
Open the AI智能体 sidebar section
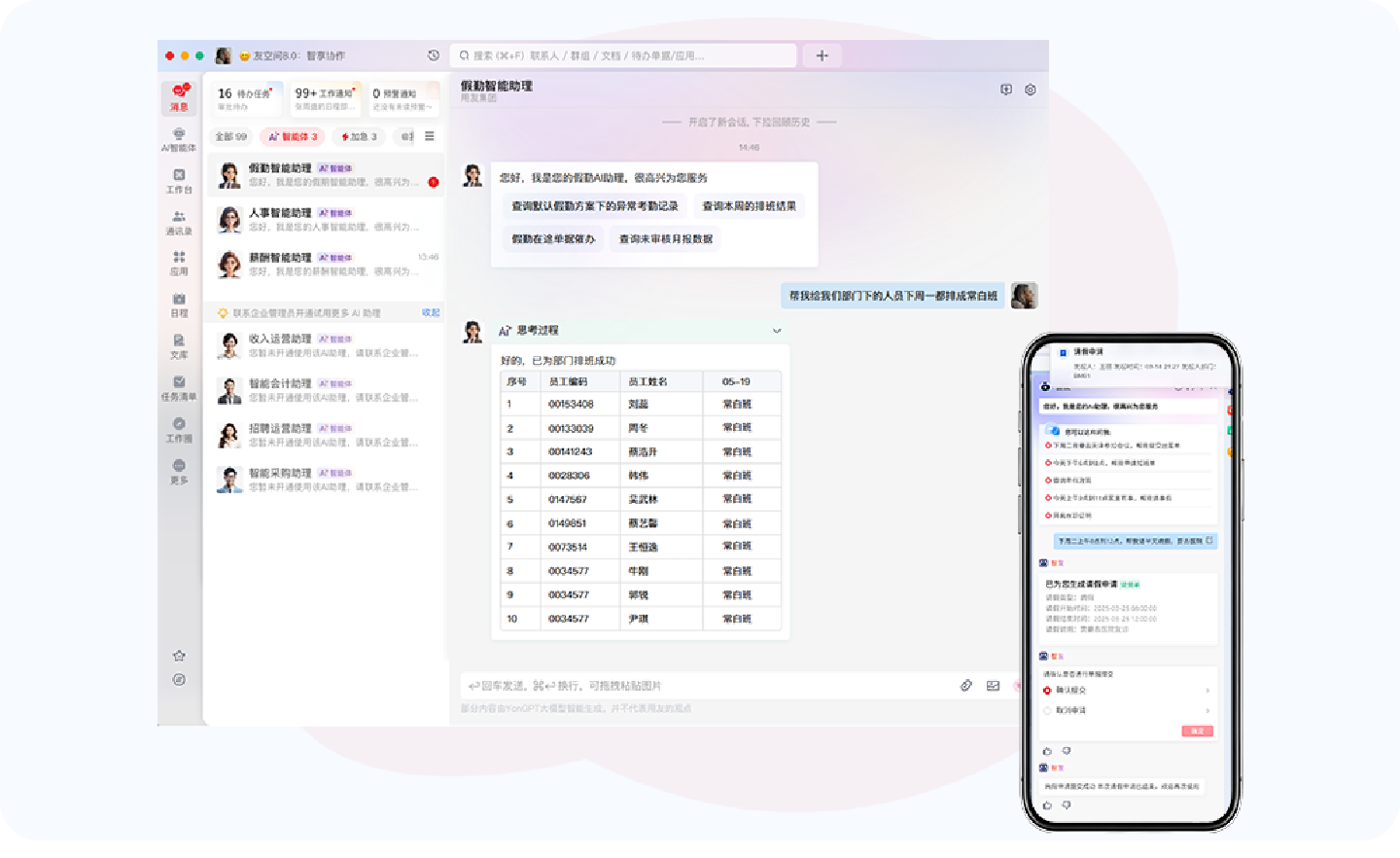[179, 139]
